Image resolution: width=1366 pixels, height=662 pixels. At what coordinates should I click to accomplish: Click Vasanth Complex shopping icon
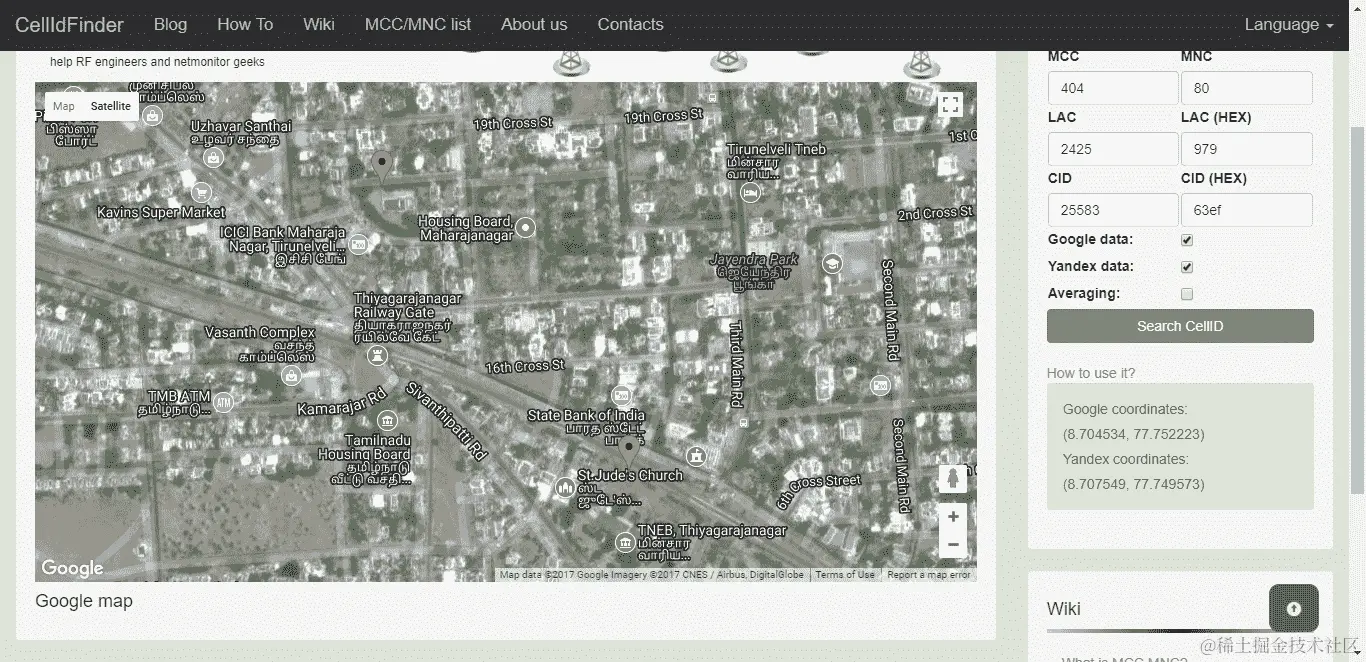coord(291,376)
